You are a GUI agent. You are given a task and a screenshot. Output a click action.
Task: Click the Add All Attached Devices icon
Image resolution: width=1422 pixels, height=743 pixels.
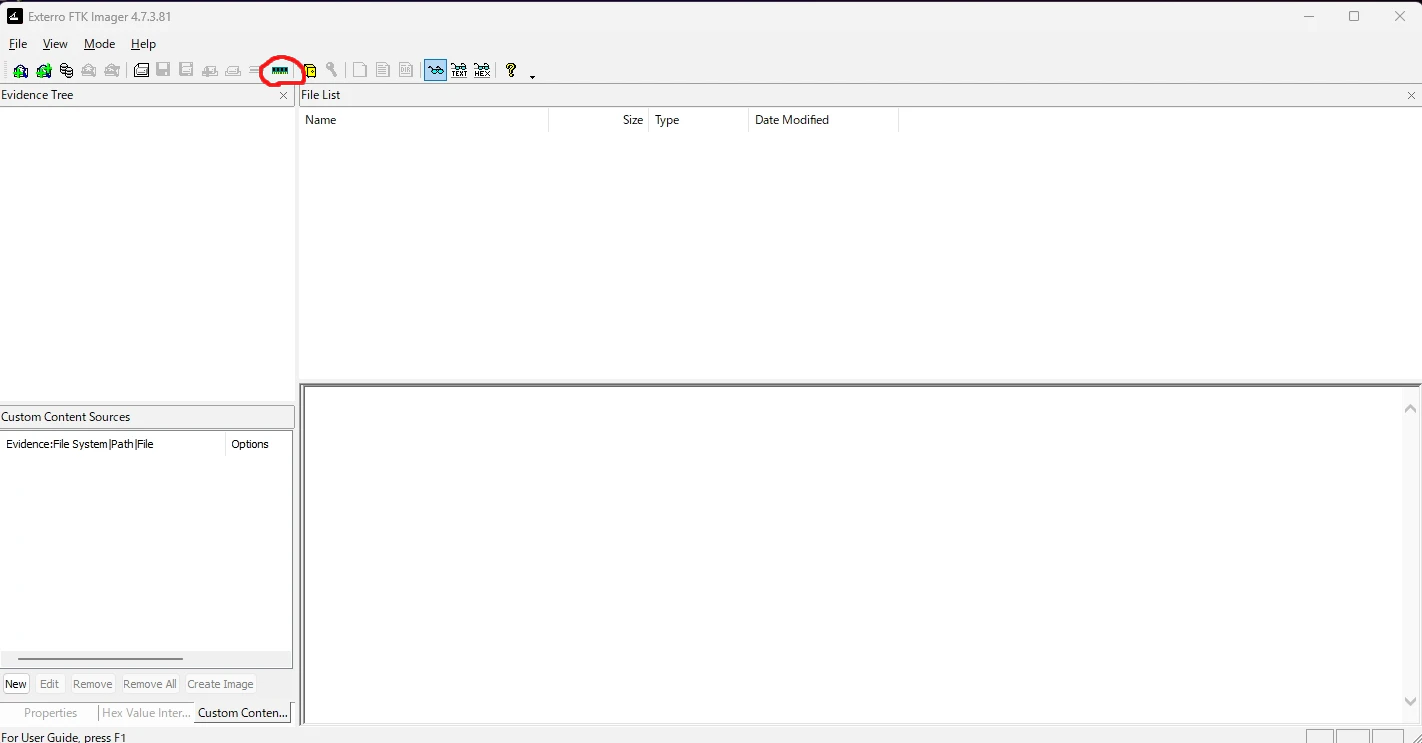pos(44,70)
